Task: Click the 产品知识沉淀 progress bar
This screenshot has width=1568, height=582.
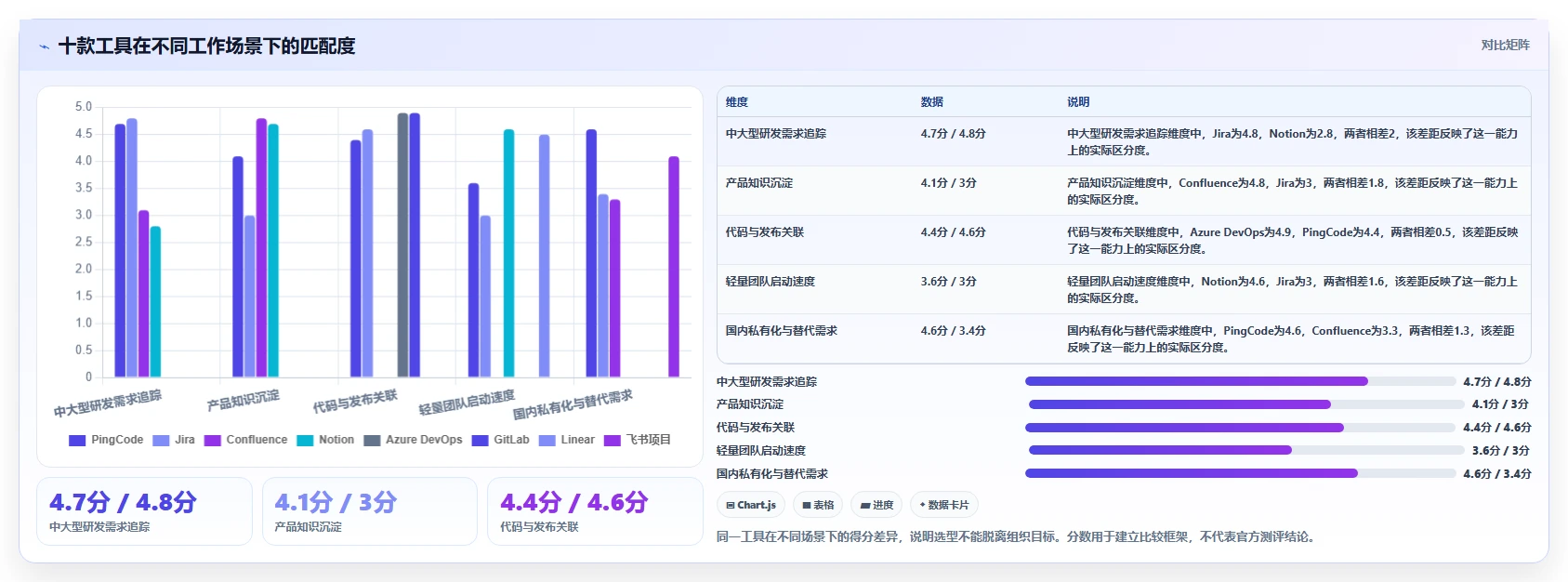Action: 1246,404
